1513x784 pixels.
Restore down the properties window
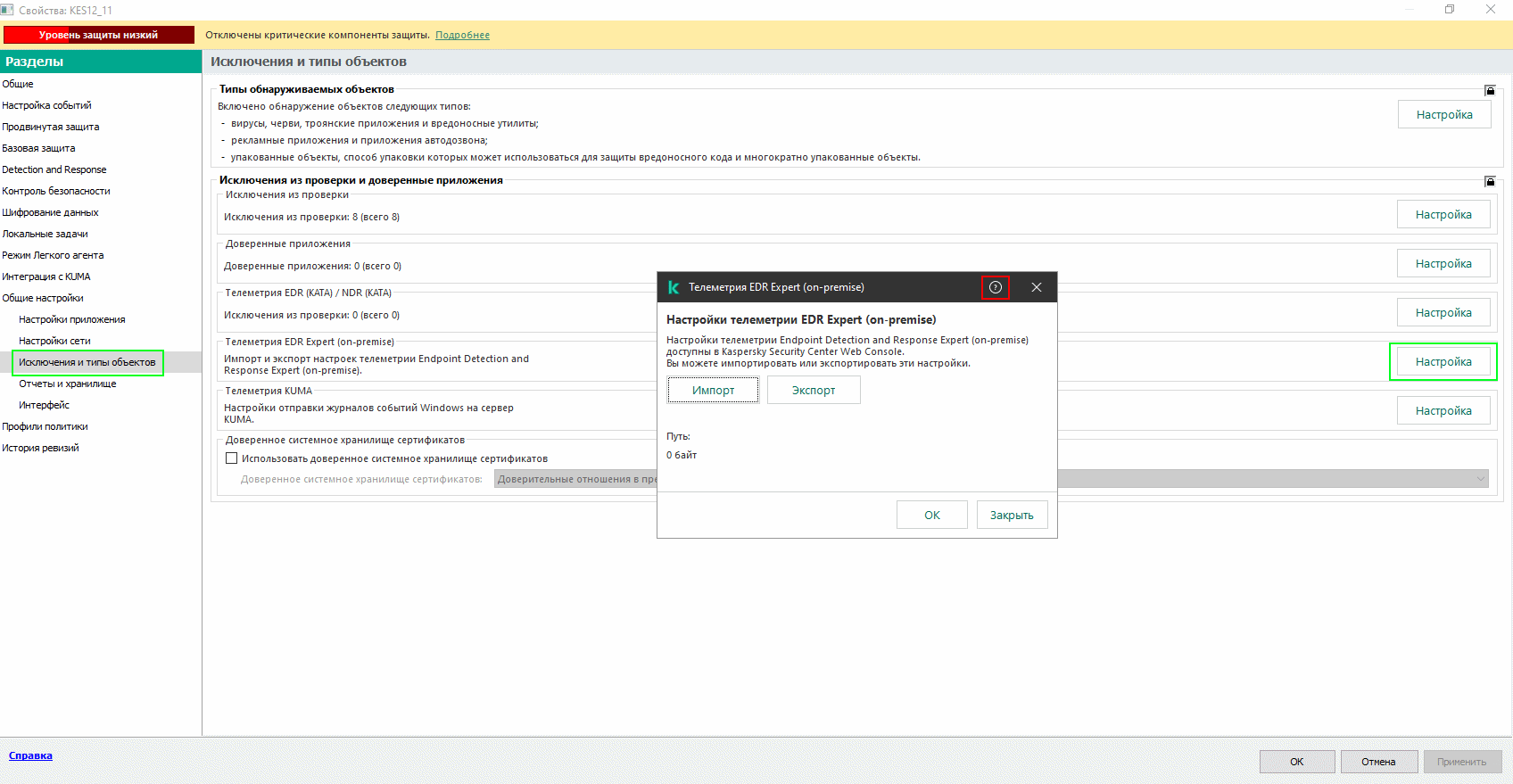click(x=1450, y=10)
